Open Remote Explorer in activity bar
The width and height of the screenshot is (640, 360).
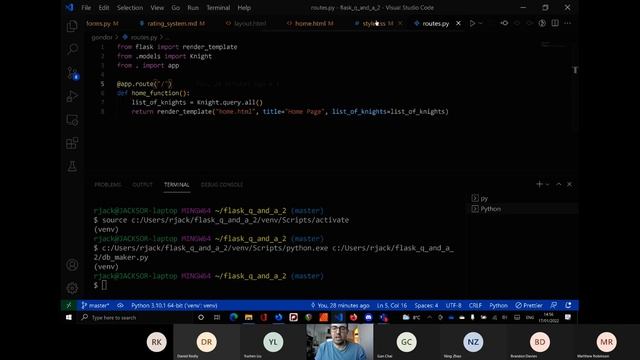coord(72,120)
